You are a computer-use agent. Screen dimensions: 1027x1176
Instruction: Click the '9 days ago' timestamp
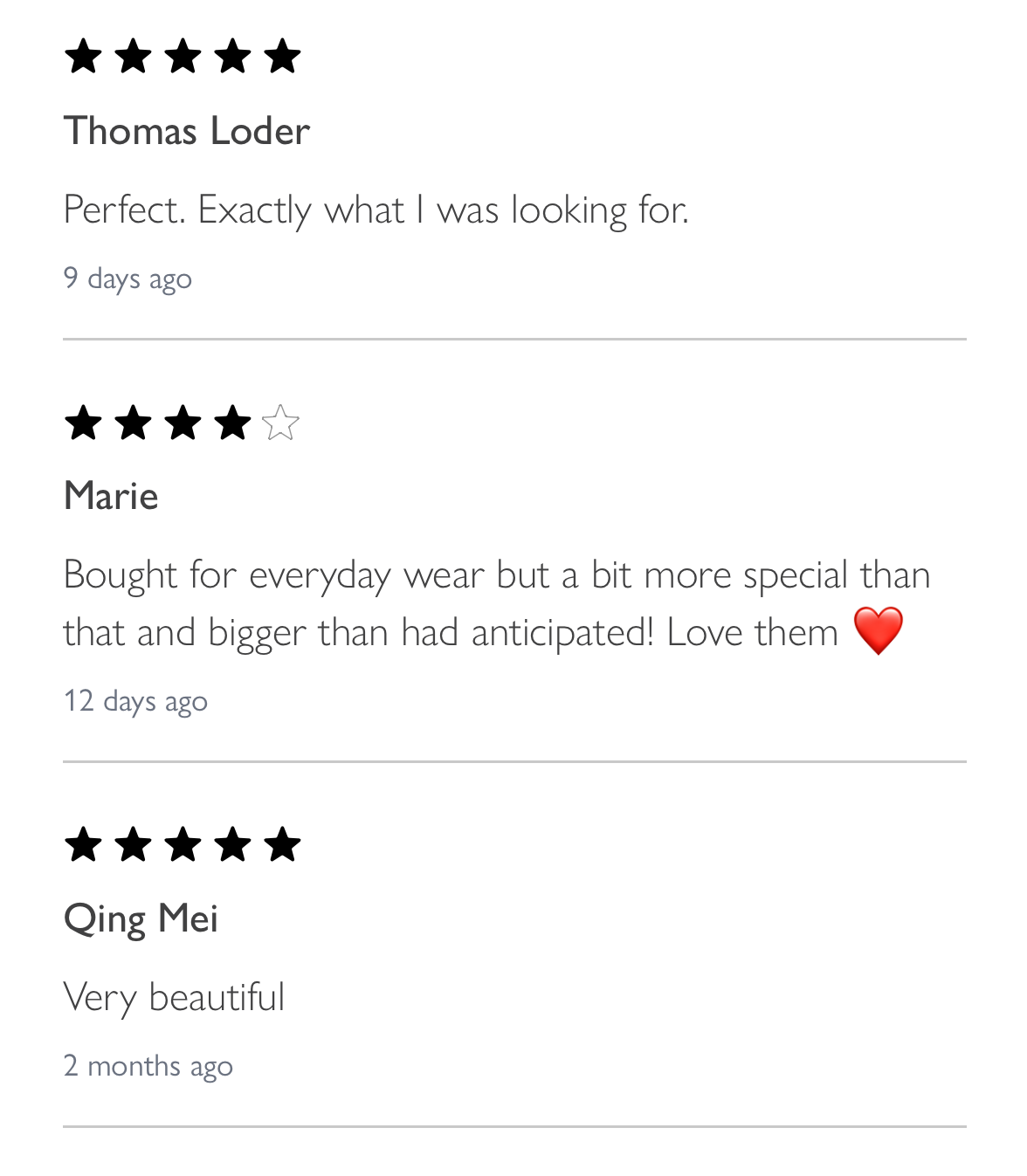[128, 279]
